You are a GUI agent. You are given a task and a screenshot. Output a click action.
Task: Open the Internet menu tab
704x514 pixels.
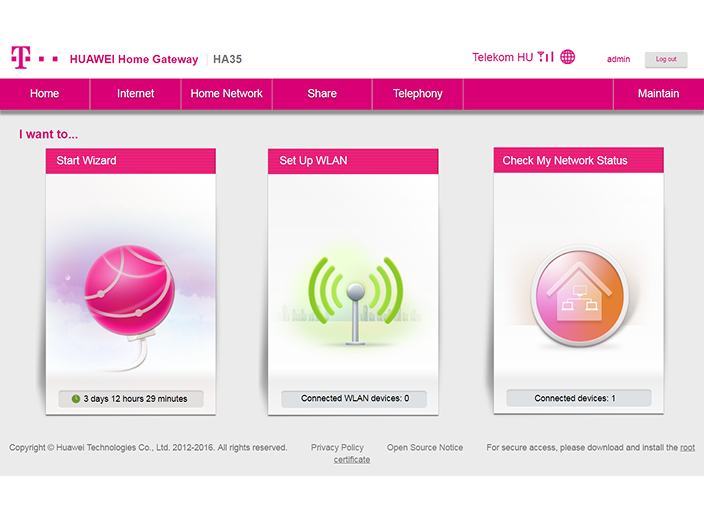point(135,94)
